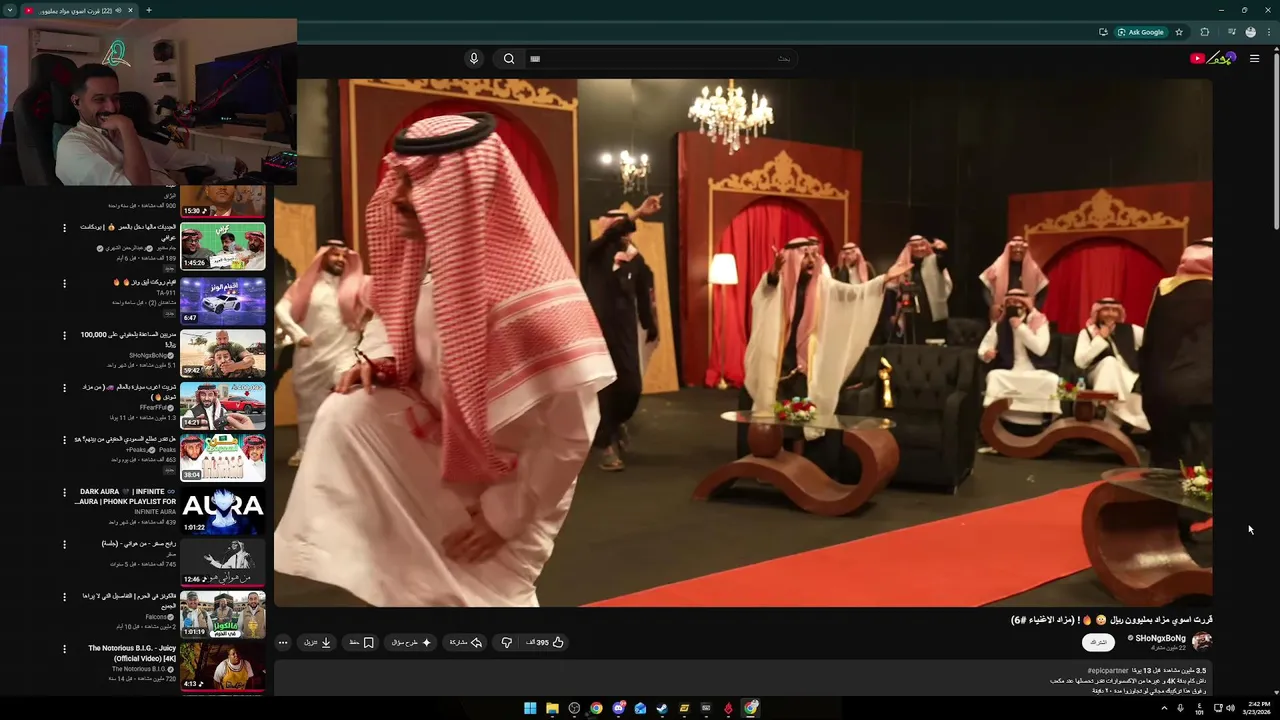Open the 15:30 video thumbnail
The height and width of the screenshot is (720, 1280).
(223, 201)
